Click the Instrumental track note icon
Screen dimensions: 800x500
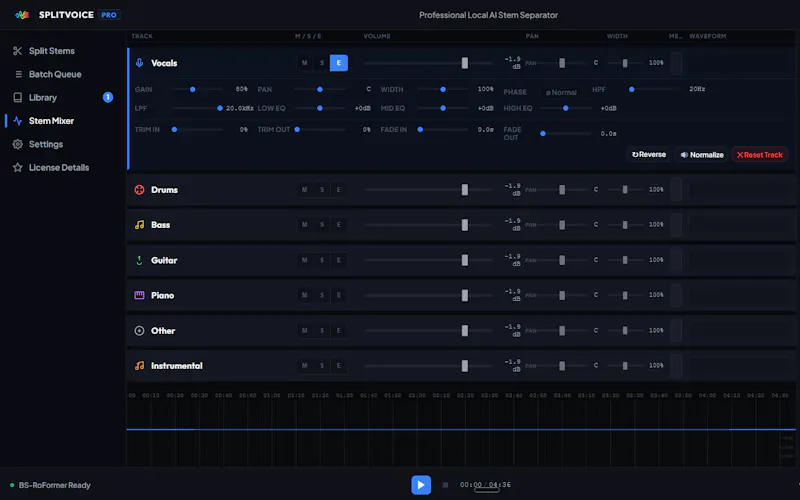[x=139, y=366]
